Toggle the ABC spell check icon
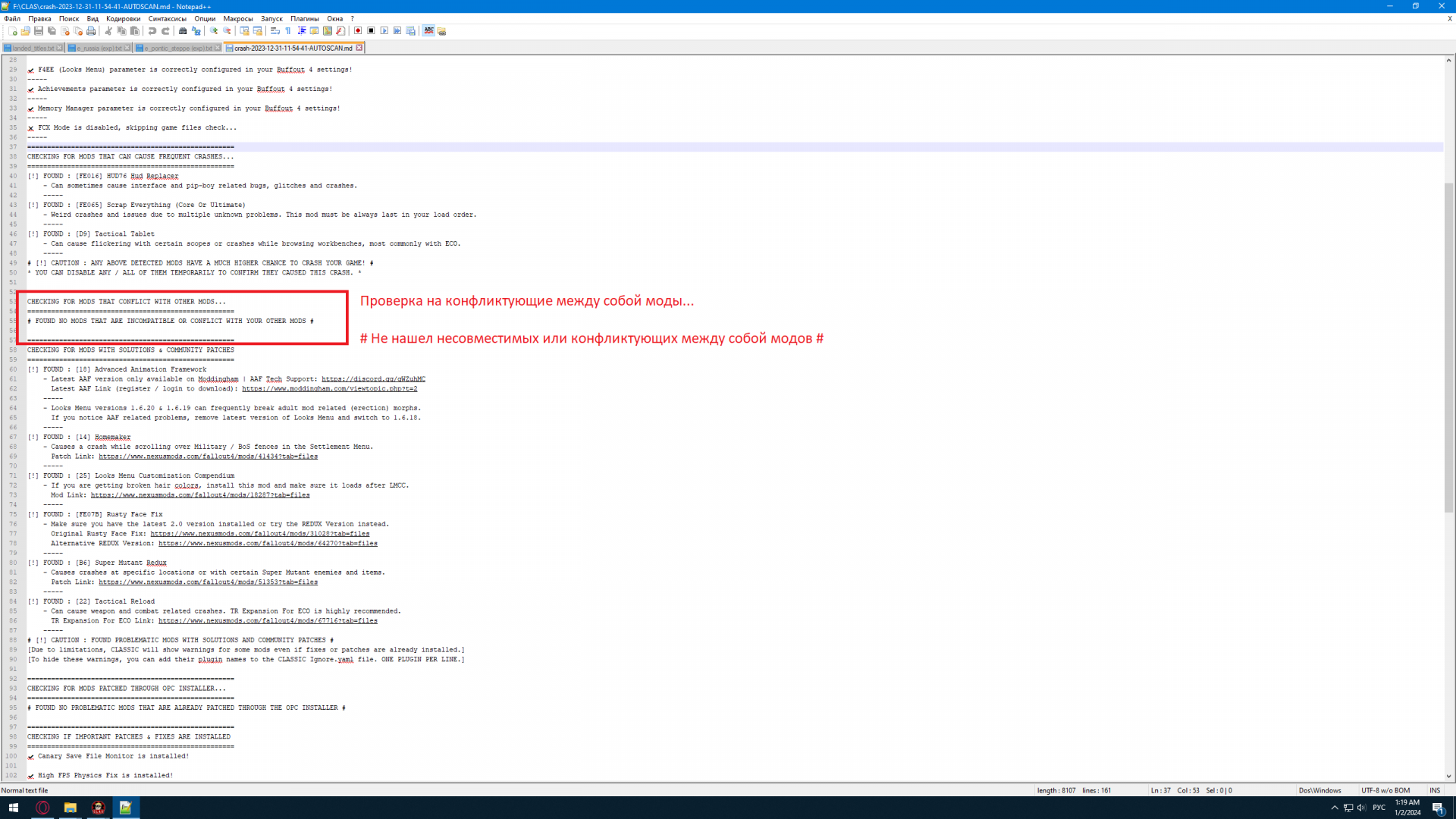 (x=428, y=31)
